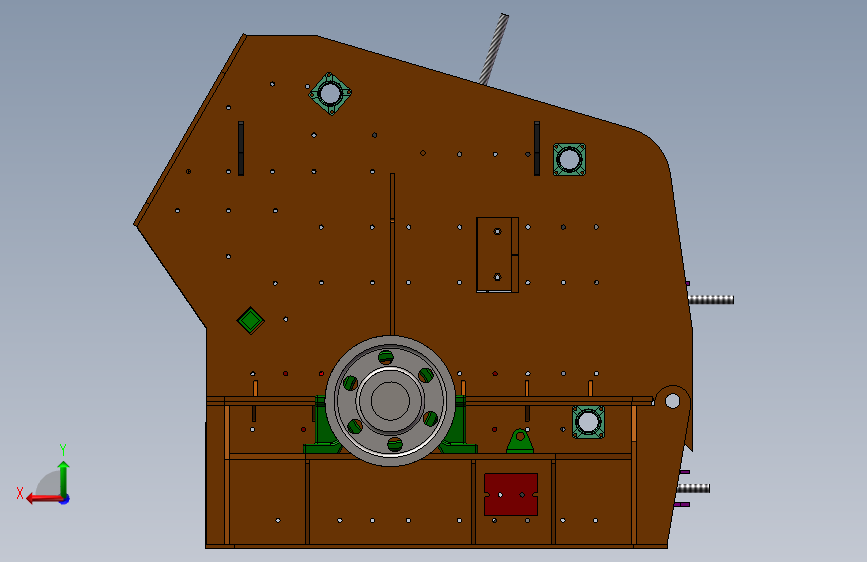
Task: Select the upper horizontal threaded rod on the right
Action: tap(711, 299)
